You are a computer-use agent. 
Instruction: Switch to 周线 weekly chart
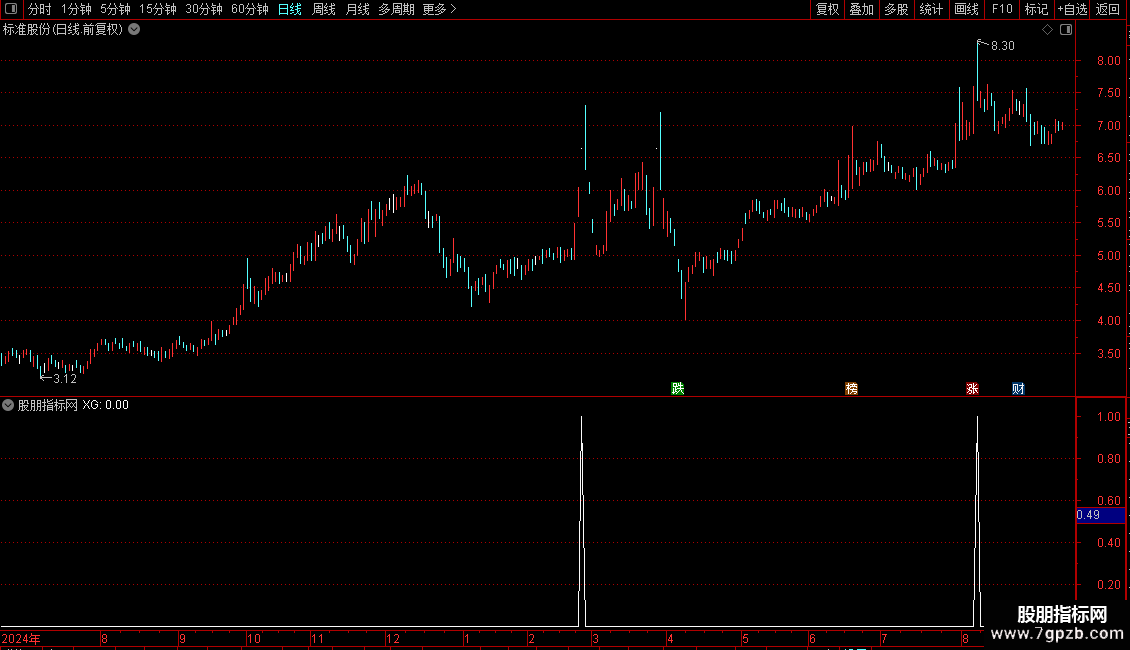pyautogui.click(x=324, y=9)
